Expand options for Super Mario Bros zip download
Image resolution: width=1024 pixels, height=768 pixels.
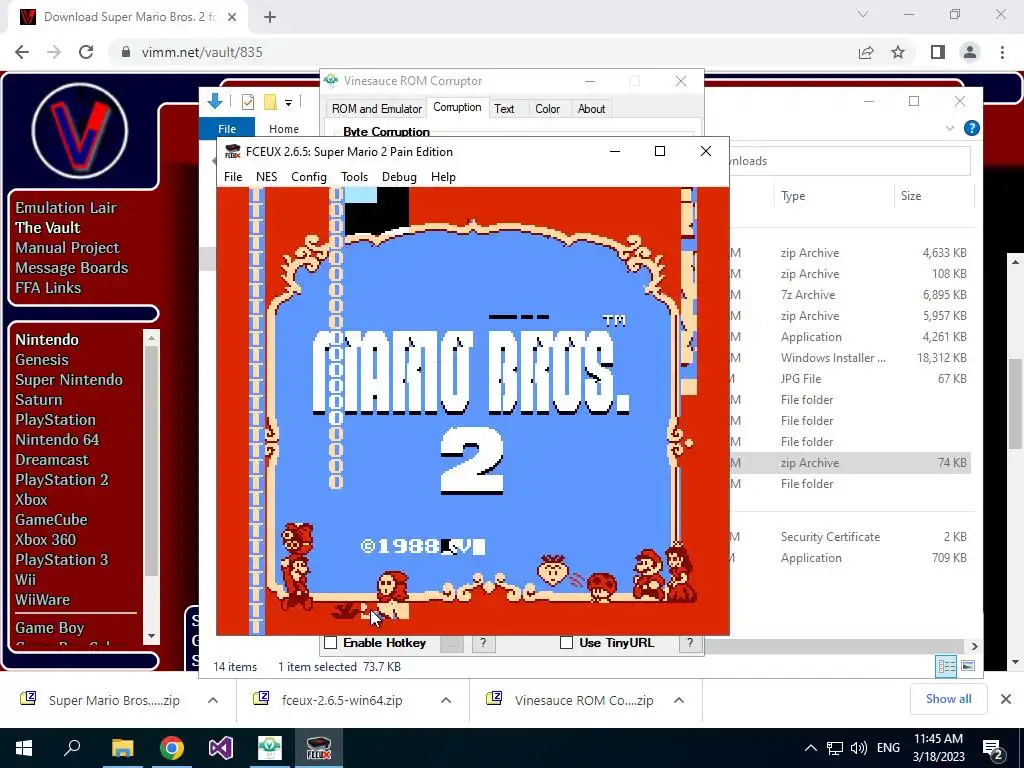pyautogui.click(x=213, y=700)
